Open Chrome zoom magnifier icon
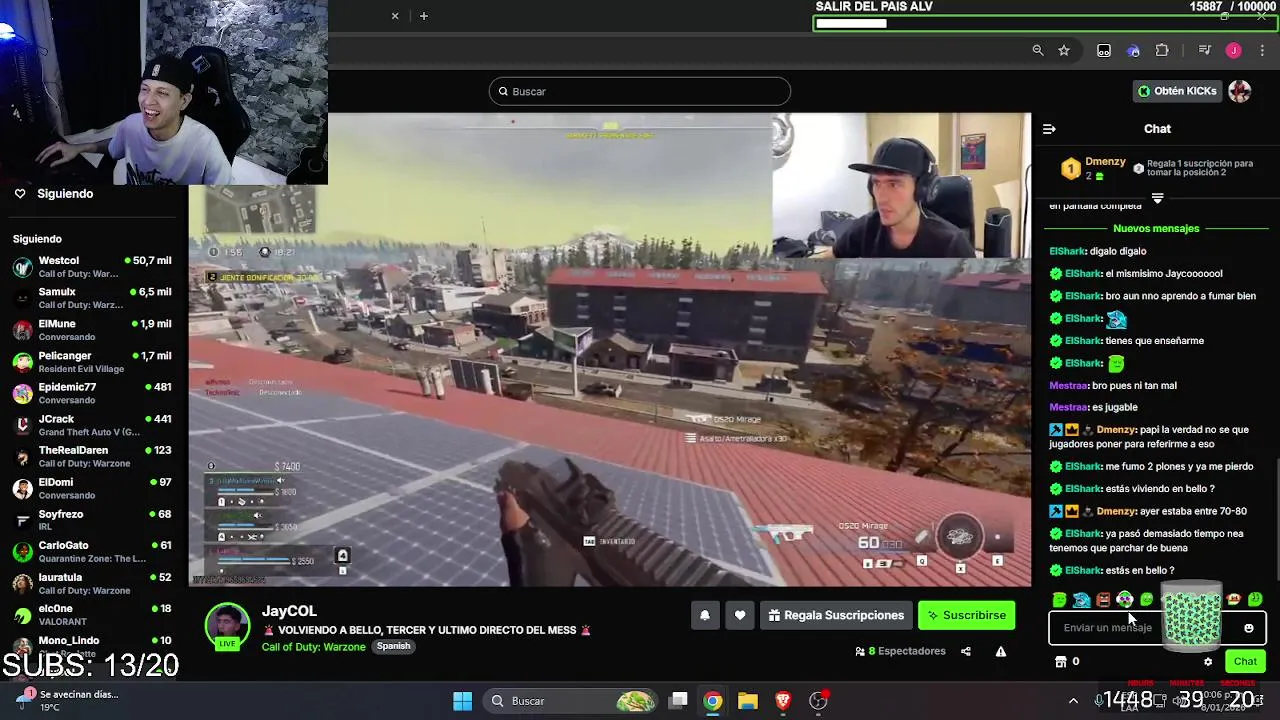The width and height of the screenshot is (1280, 720). coord(1038,50)
